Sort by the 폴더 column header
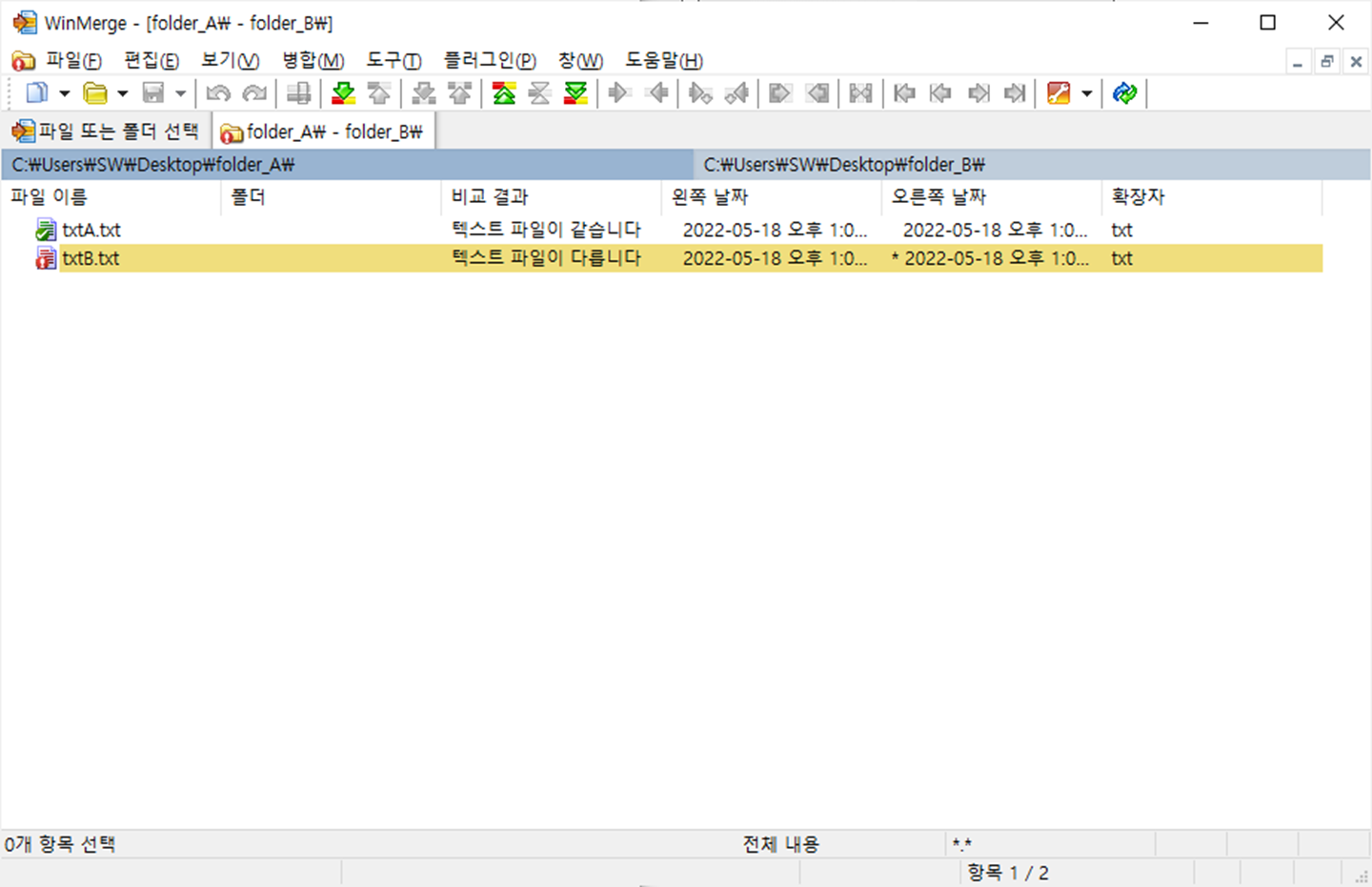1372x887 pixels. (332, 197)
